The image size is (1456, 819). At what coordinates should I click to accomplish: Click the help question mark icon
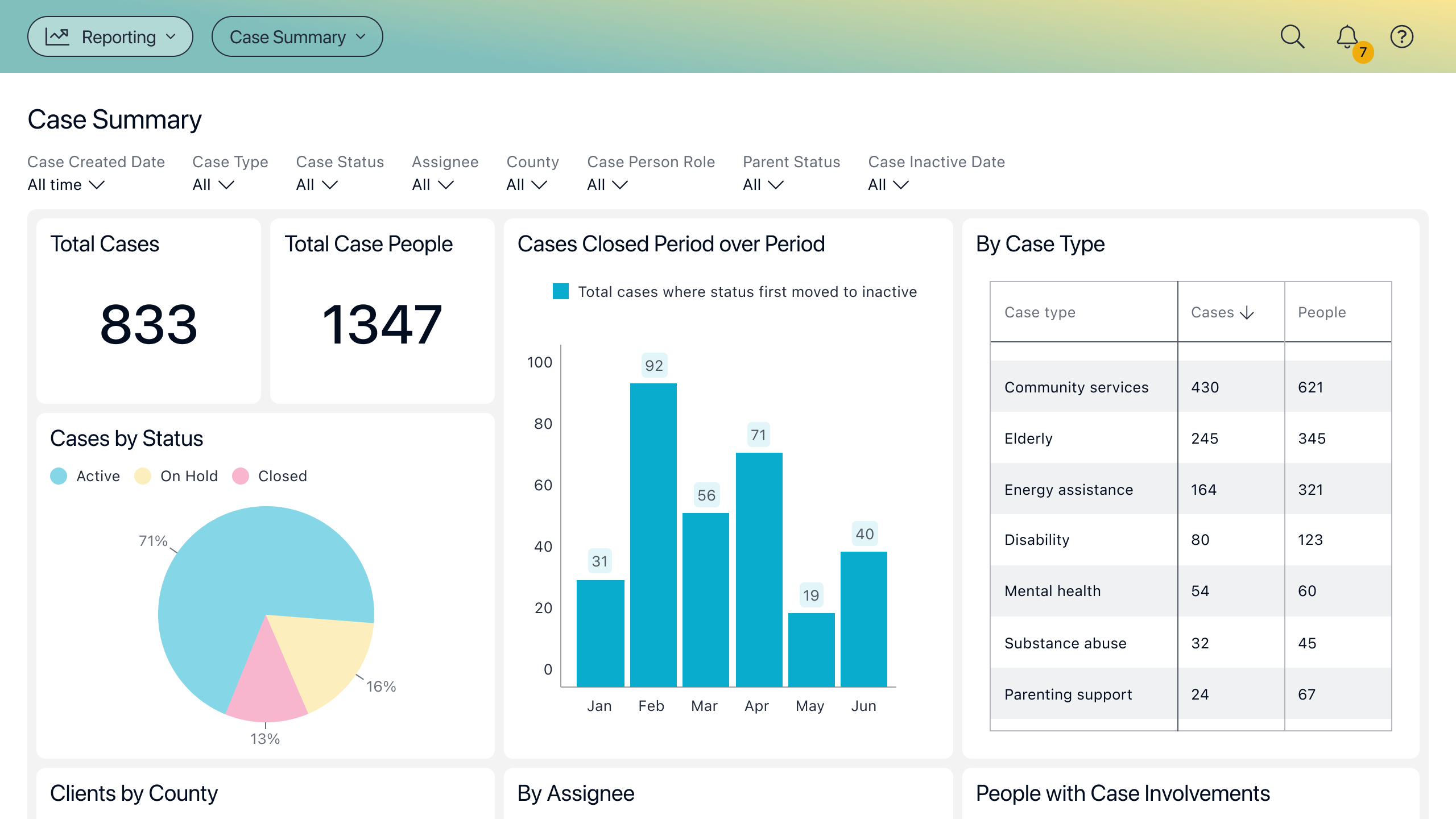point(1401,37)
